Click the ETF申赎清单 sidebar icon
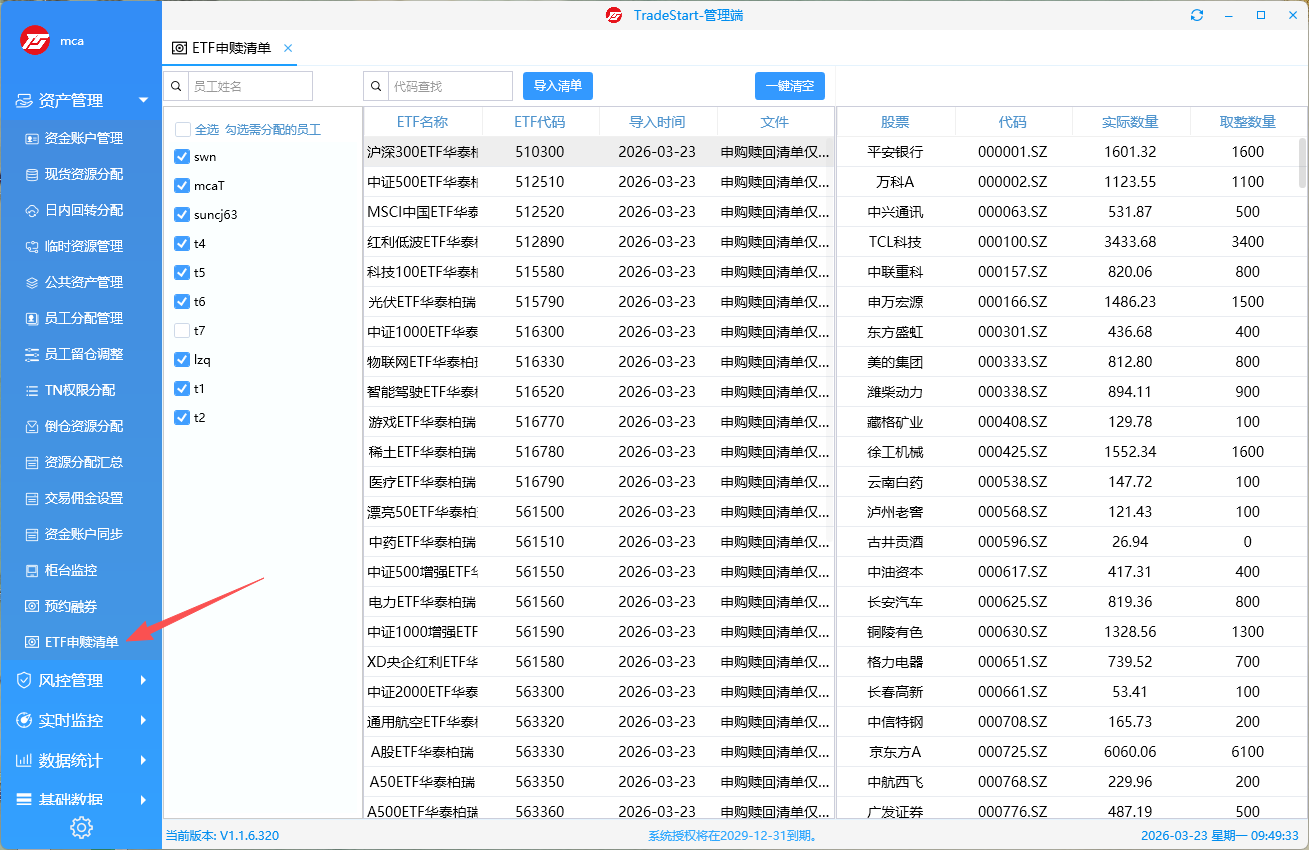1309x850 pixels. click(32, 642)
